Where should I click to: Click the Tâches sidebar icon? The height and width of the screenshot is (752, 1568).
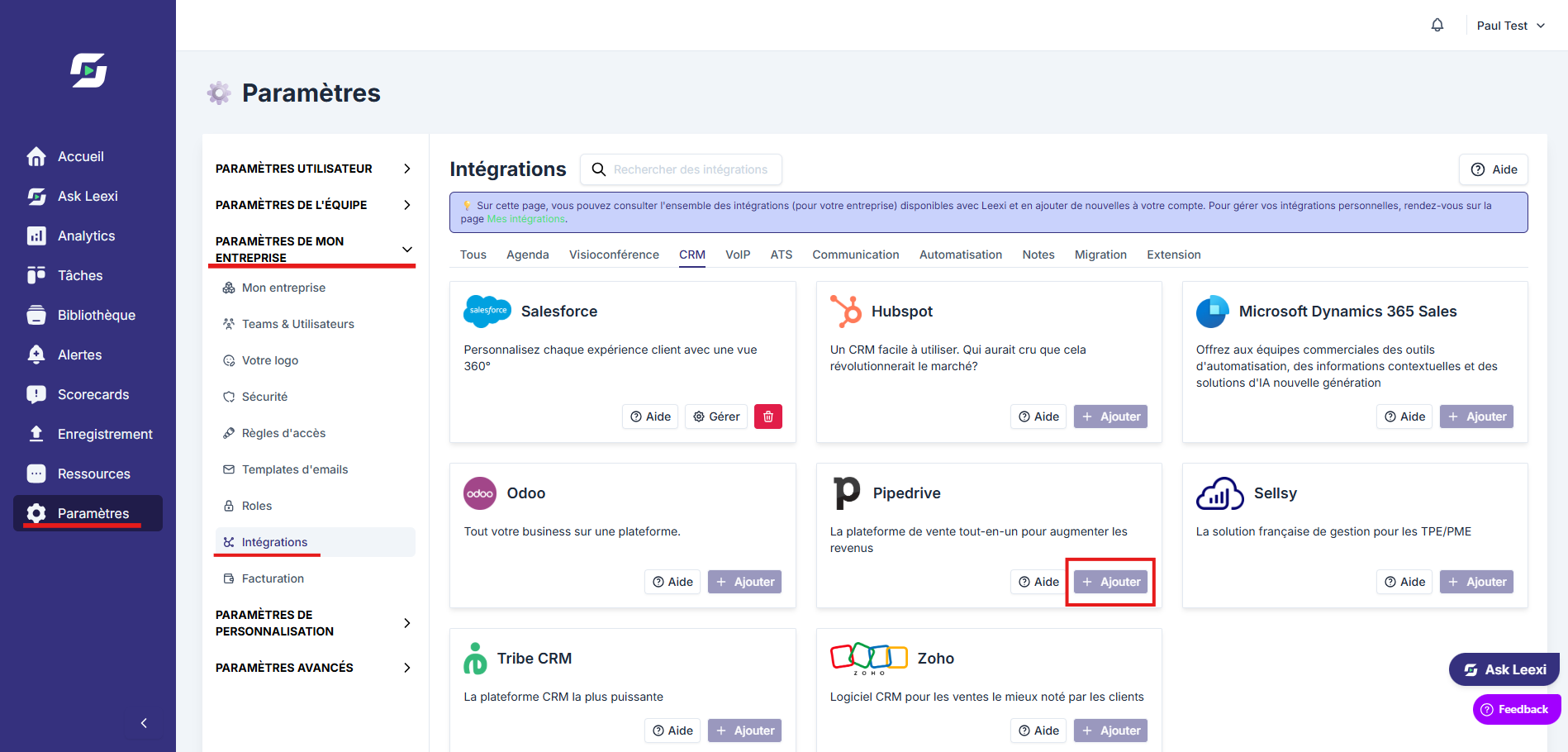pos(36,275)
